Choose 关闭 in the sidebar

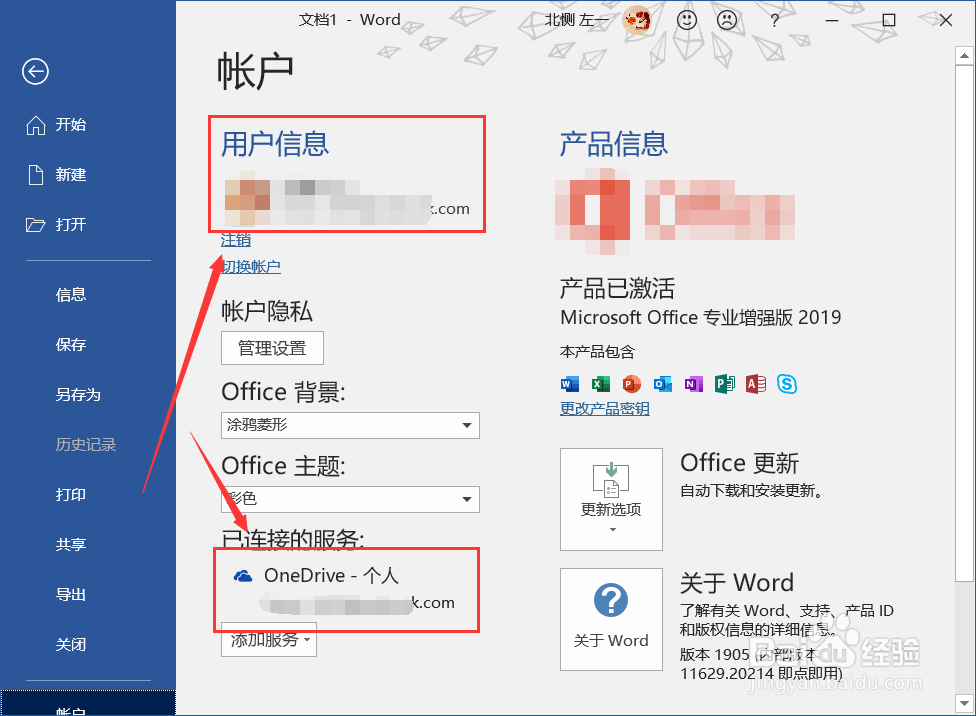(70, 644)
